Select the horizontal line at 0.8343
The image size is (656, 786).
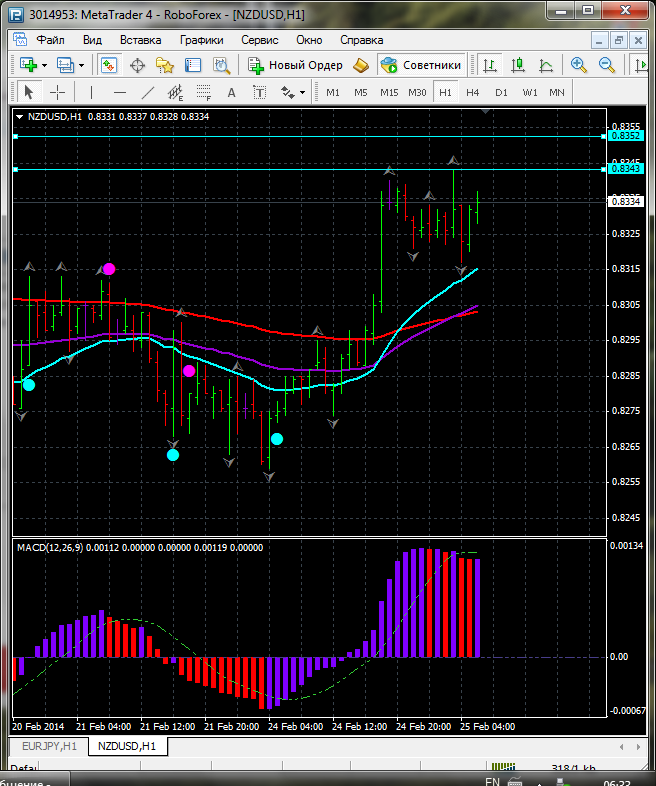tap(309, 169)
